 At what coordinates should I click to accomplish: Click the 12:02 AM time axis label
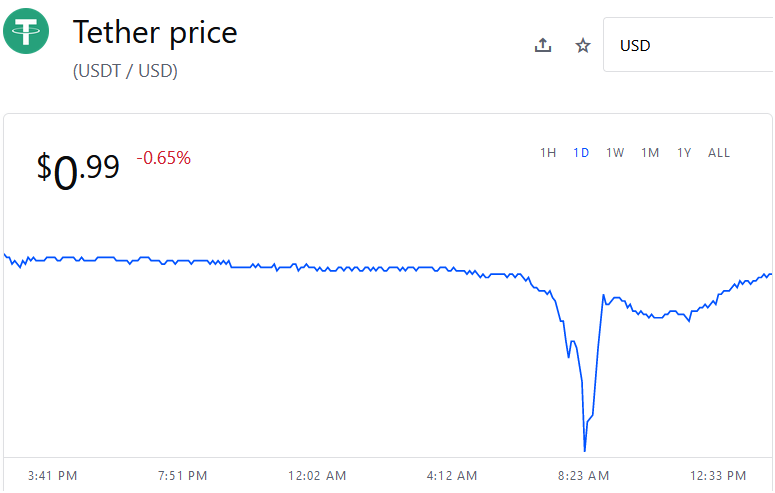(317, 476)
